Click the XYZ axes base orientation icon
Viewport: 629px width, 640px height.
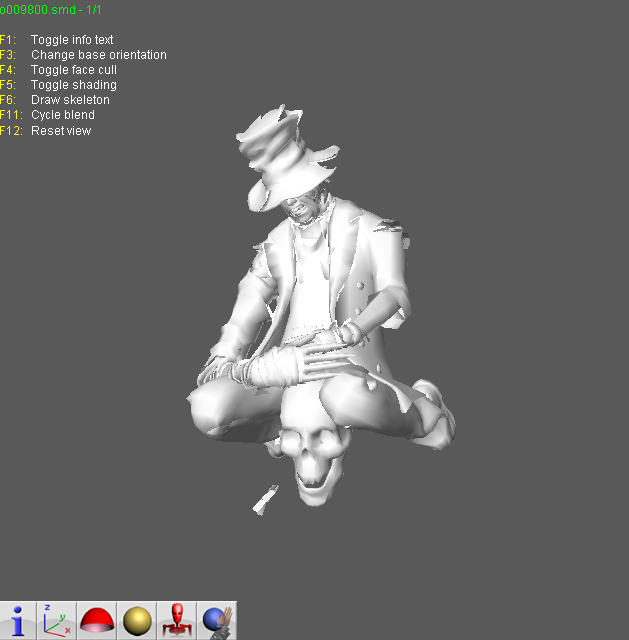point(57,620)
